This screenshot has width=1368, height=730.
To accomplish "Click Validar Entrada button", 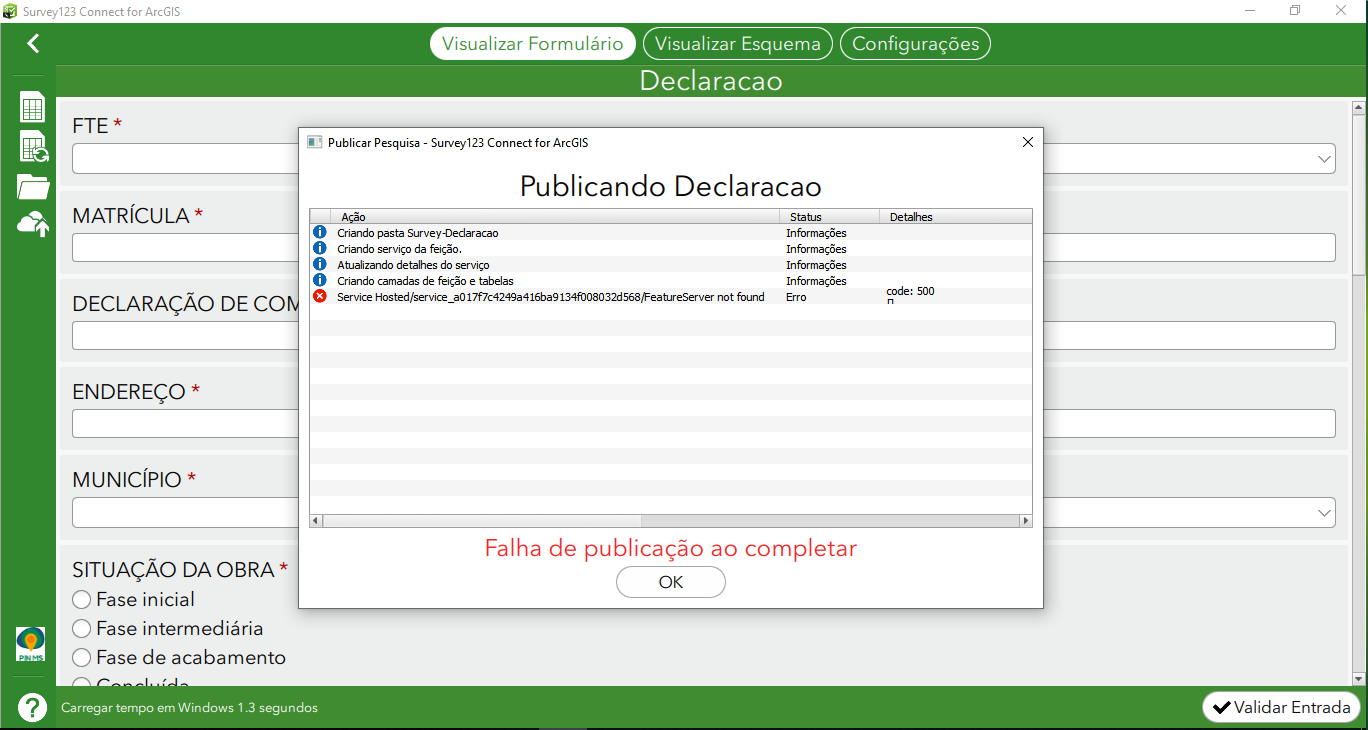I will tap(1281, 707).
